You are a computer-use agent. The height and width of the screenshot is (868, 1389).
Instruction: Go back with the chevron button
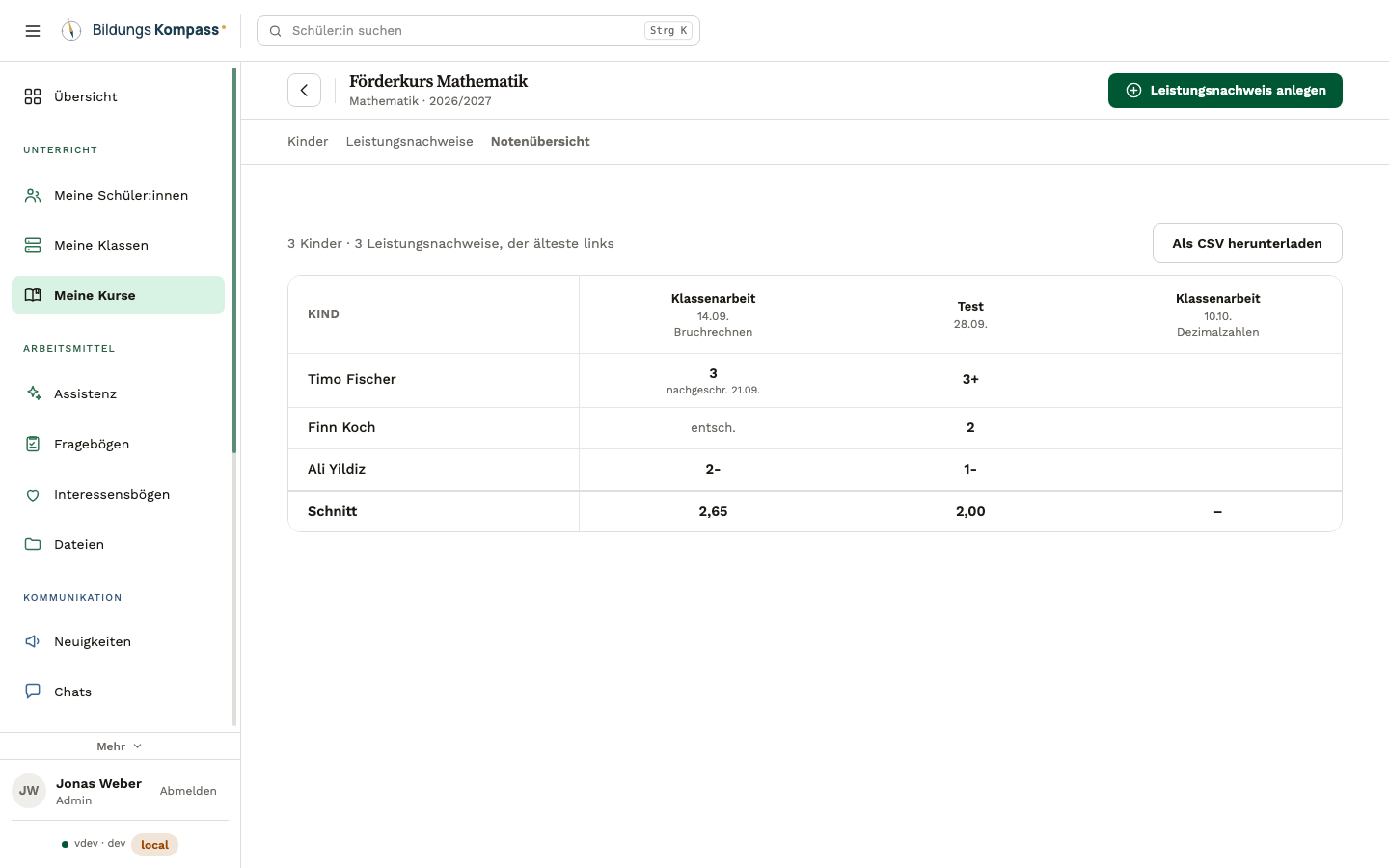[304, 91]
